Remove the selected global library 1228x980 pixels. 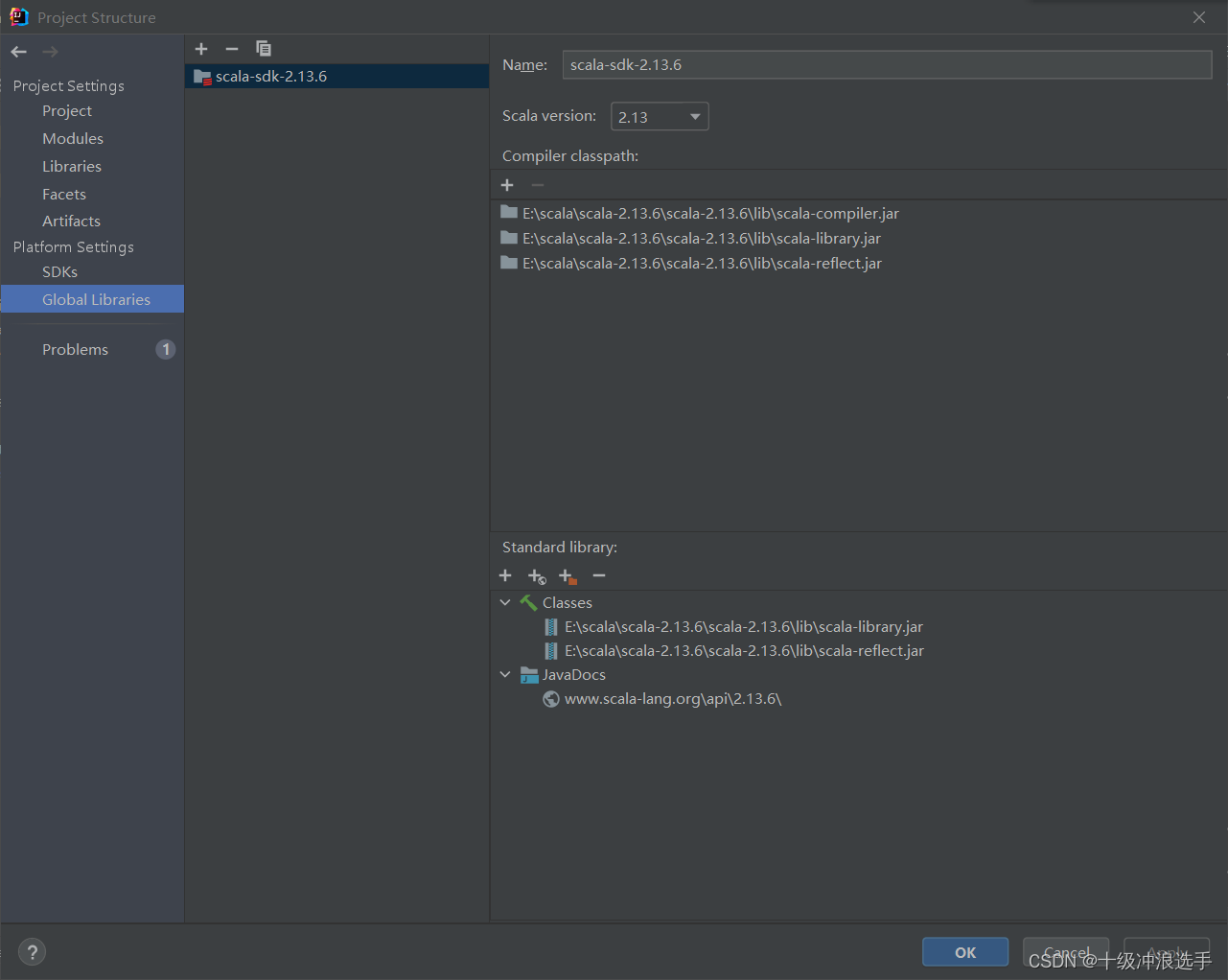[232, 49]
